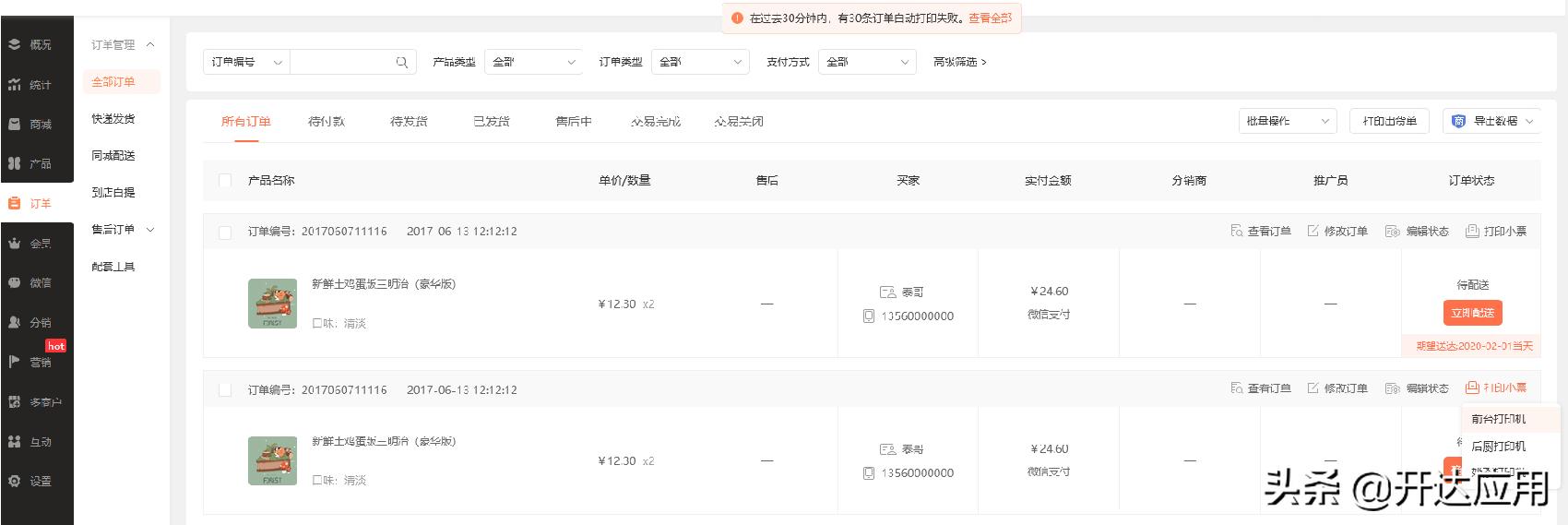Check the second order's checkbox
This screenshot has width=1568, height=525.
[x=225, y=390]
